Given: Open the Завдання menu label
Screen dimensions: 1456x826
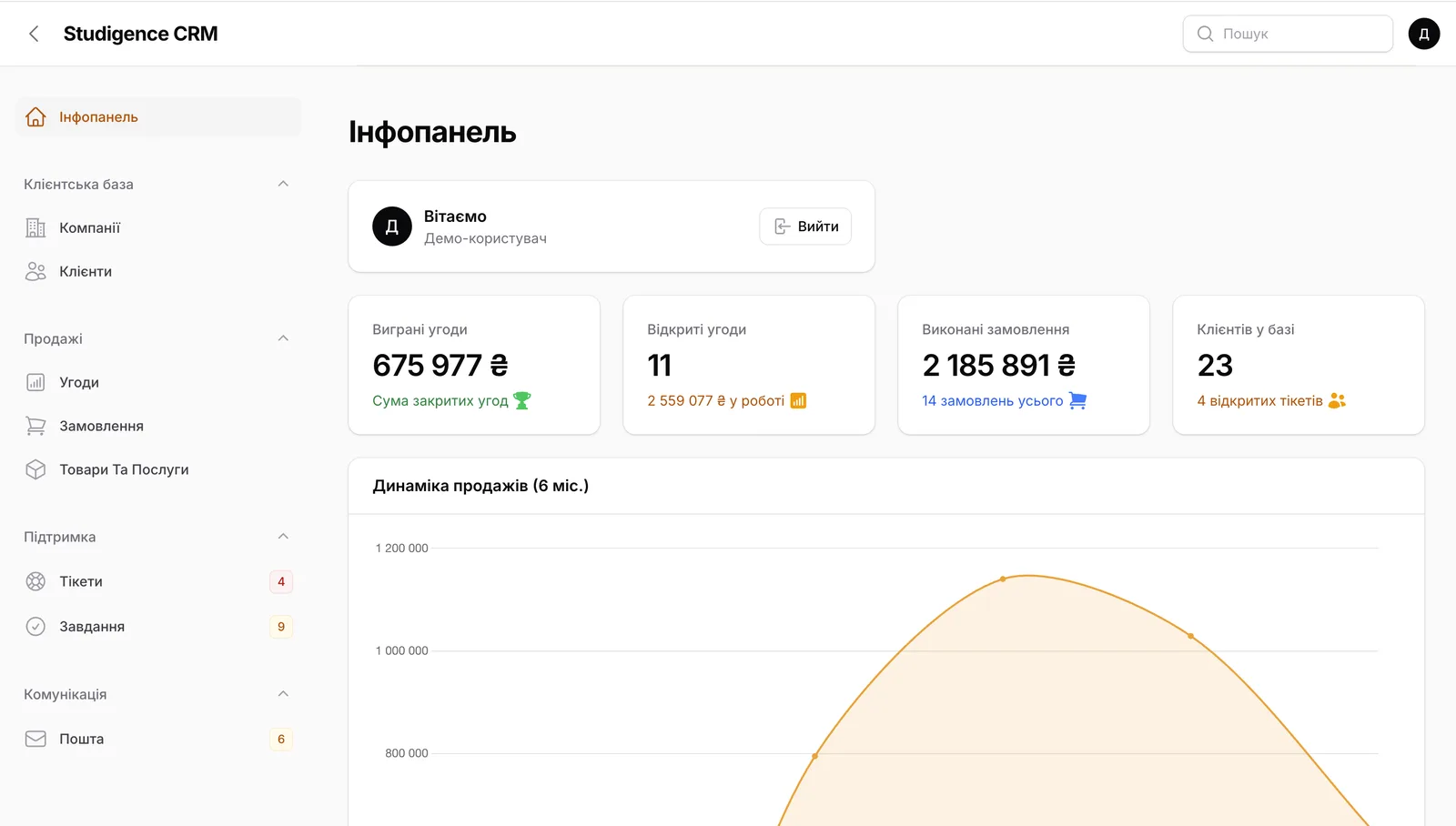Looking at the screenshot, I should click(x=92, y=627).
